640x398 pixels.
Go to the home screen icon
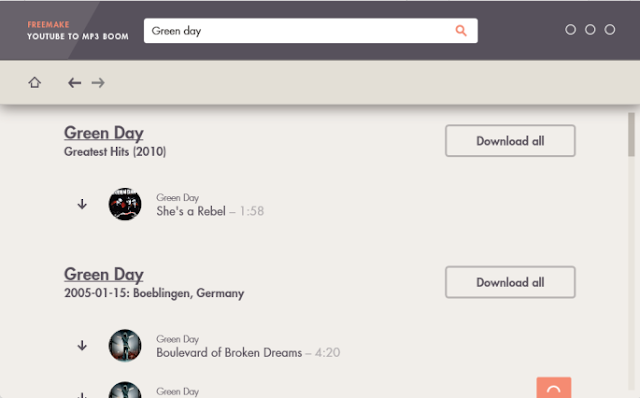pos(35,82)
